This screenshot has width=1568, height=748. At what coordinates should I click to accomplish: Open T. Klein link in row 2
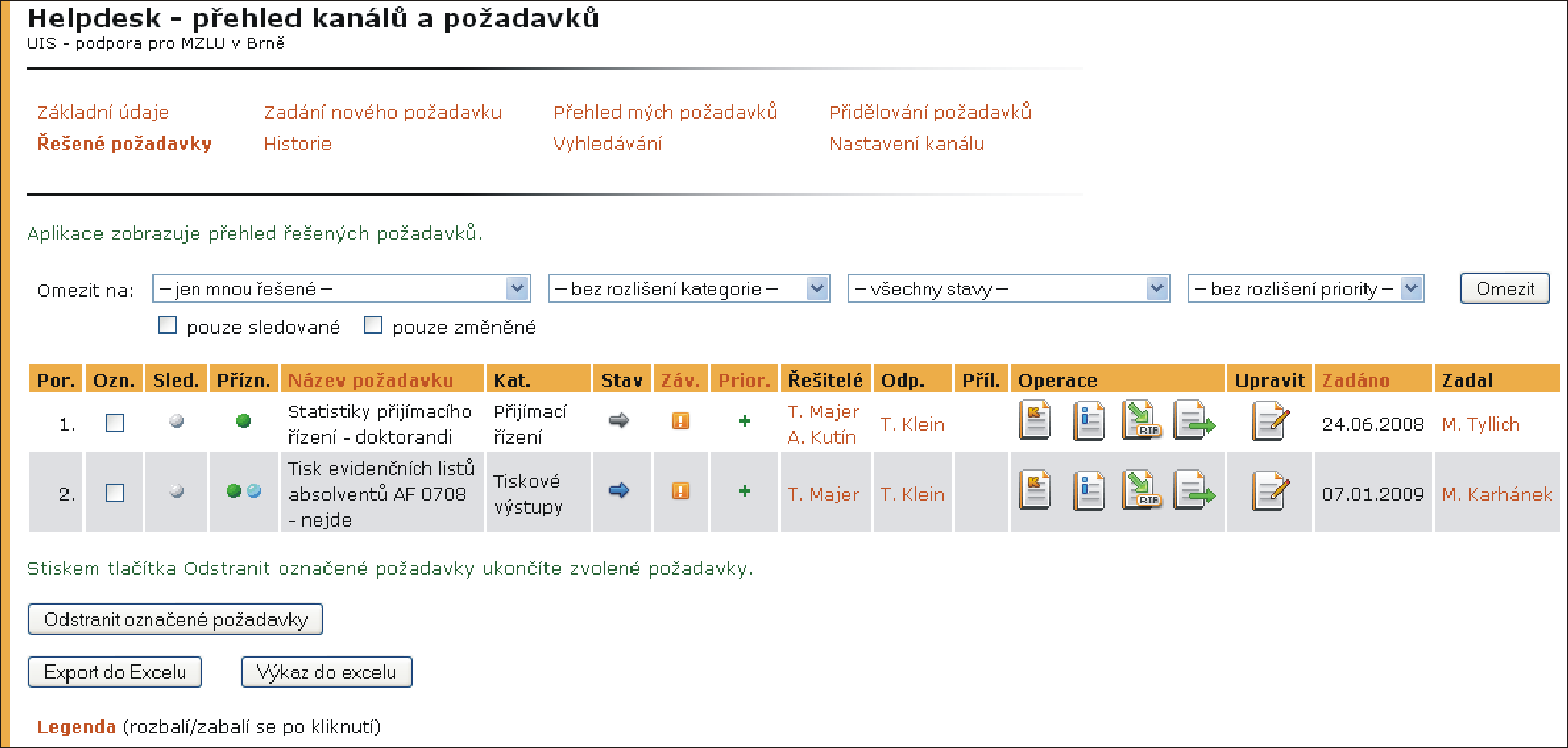[912, 494]
